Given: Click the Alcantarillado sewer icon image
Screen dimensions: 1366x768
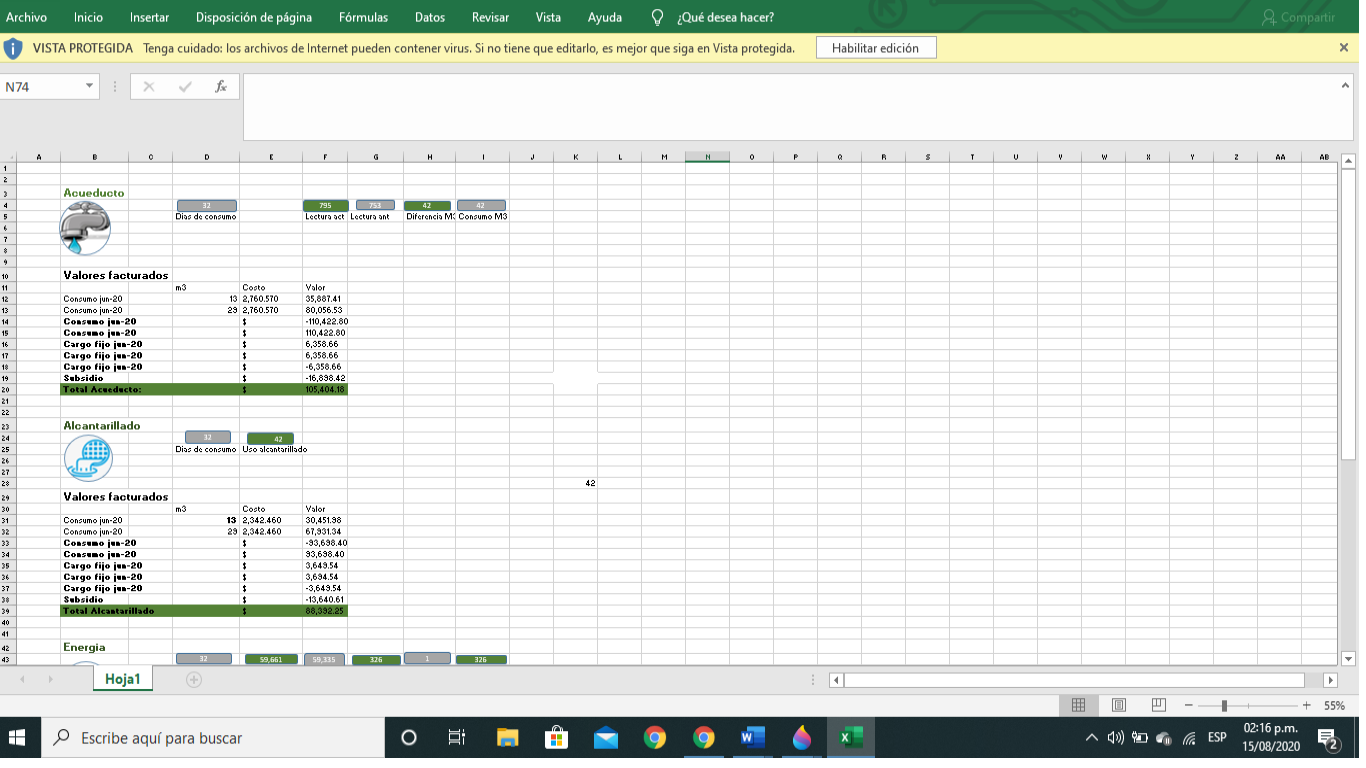Looking at the screenshot, I should pos(88,459).
